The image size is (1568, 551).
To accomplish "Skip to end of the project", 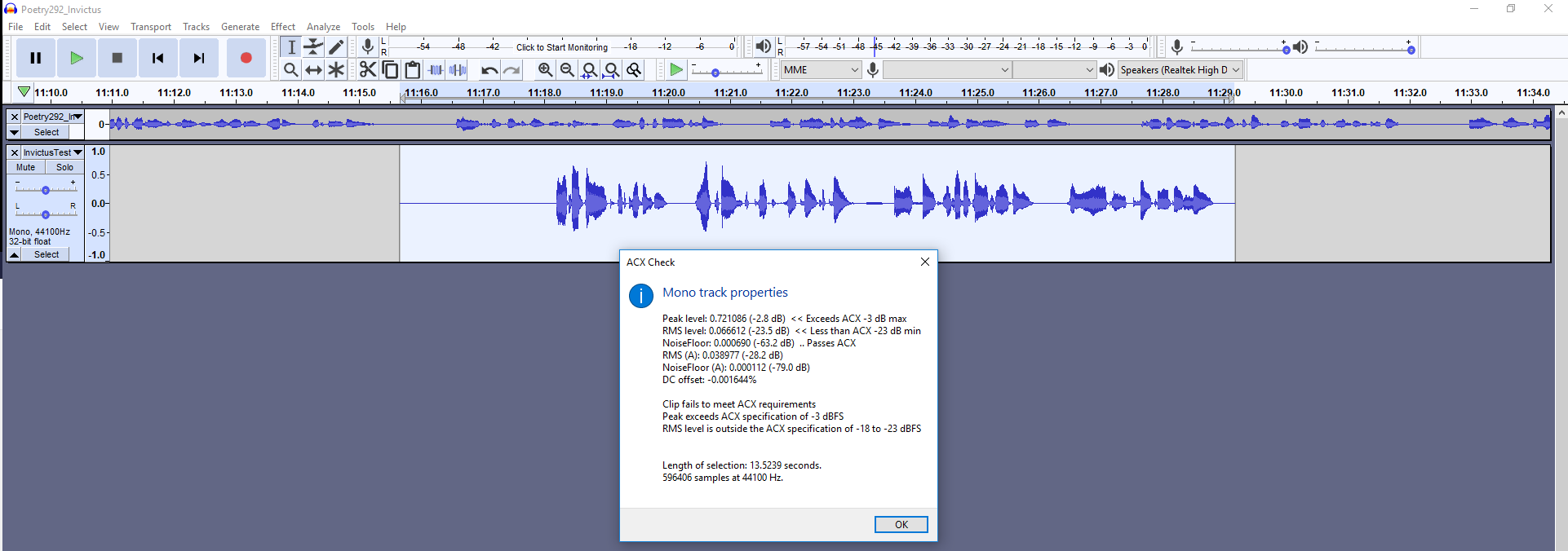I will (x=199, y=58).
